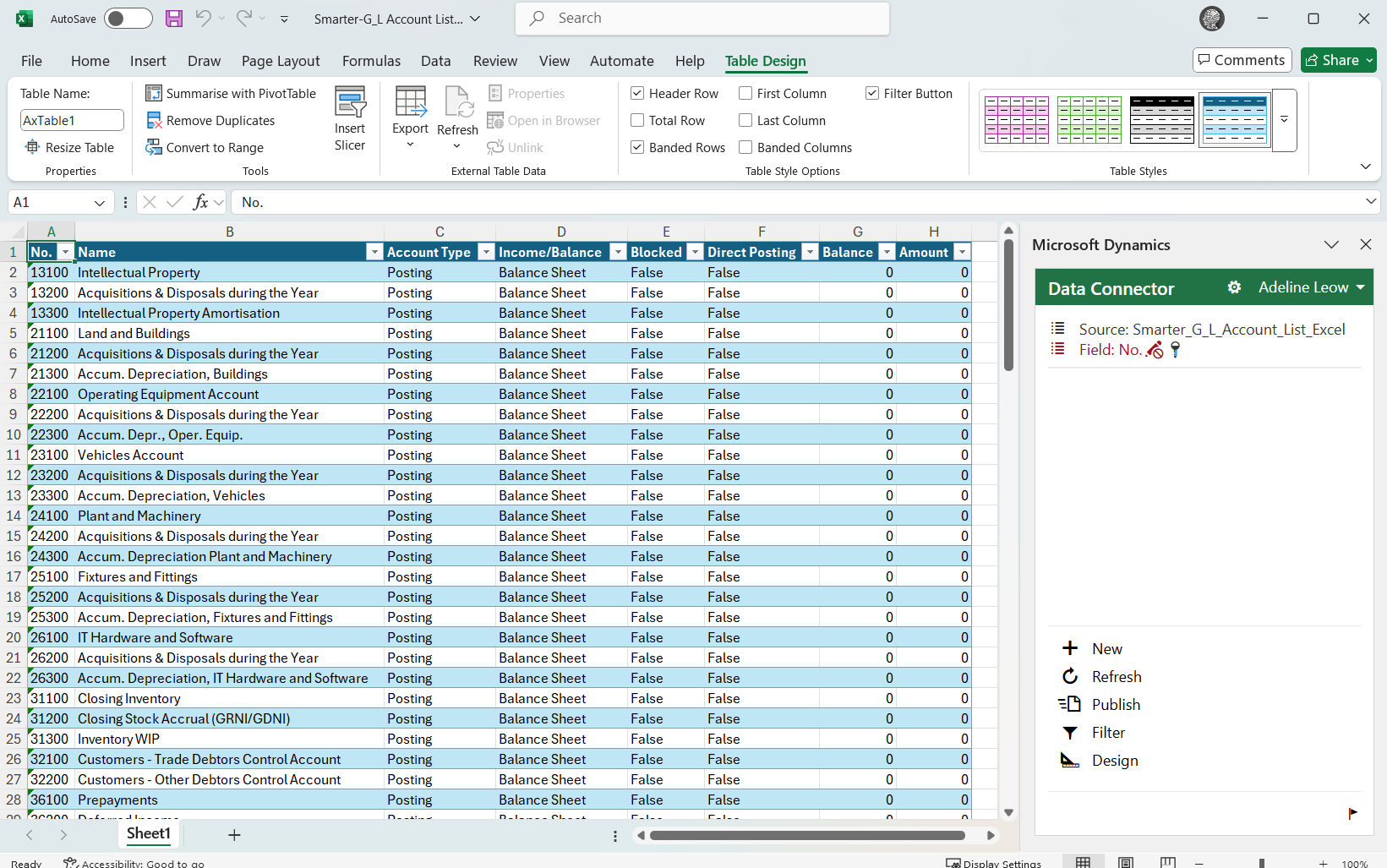The width and height of the screenshot is (1387, 868).
Task: Open the Account Type filter dropdown
Action: click(486, 252)
